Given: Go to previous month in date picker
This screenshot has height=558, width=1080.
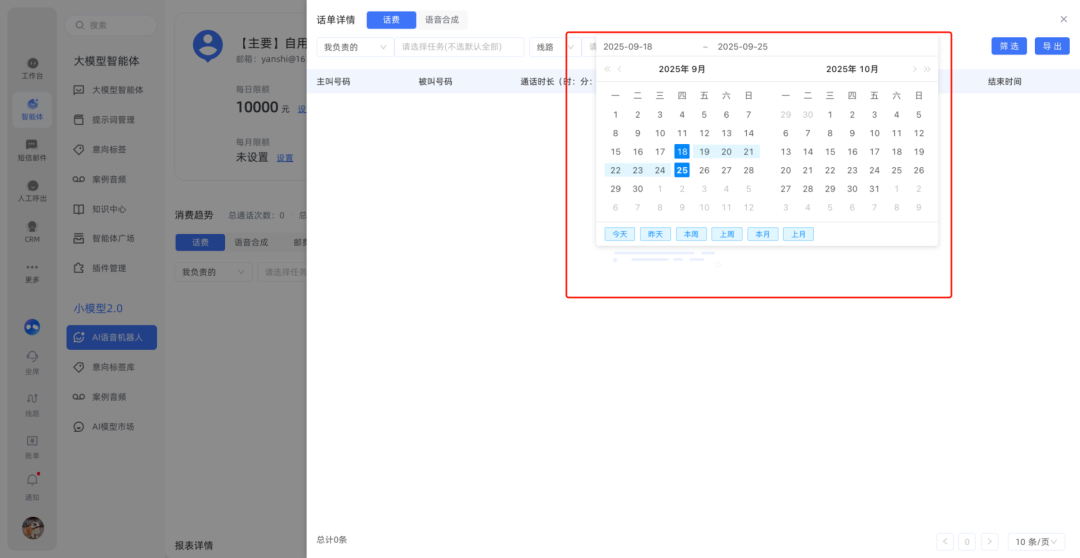Looking at the screenshot, I should click(x=620, y=69).
